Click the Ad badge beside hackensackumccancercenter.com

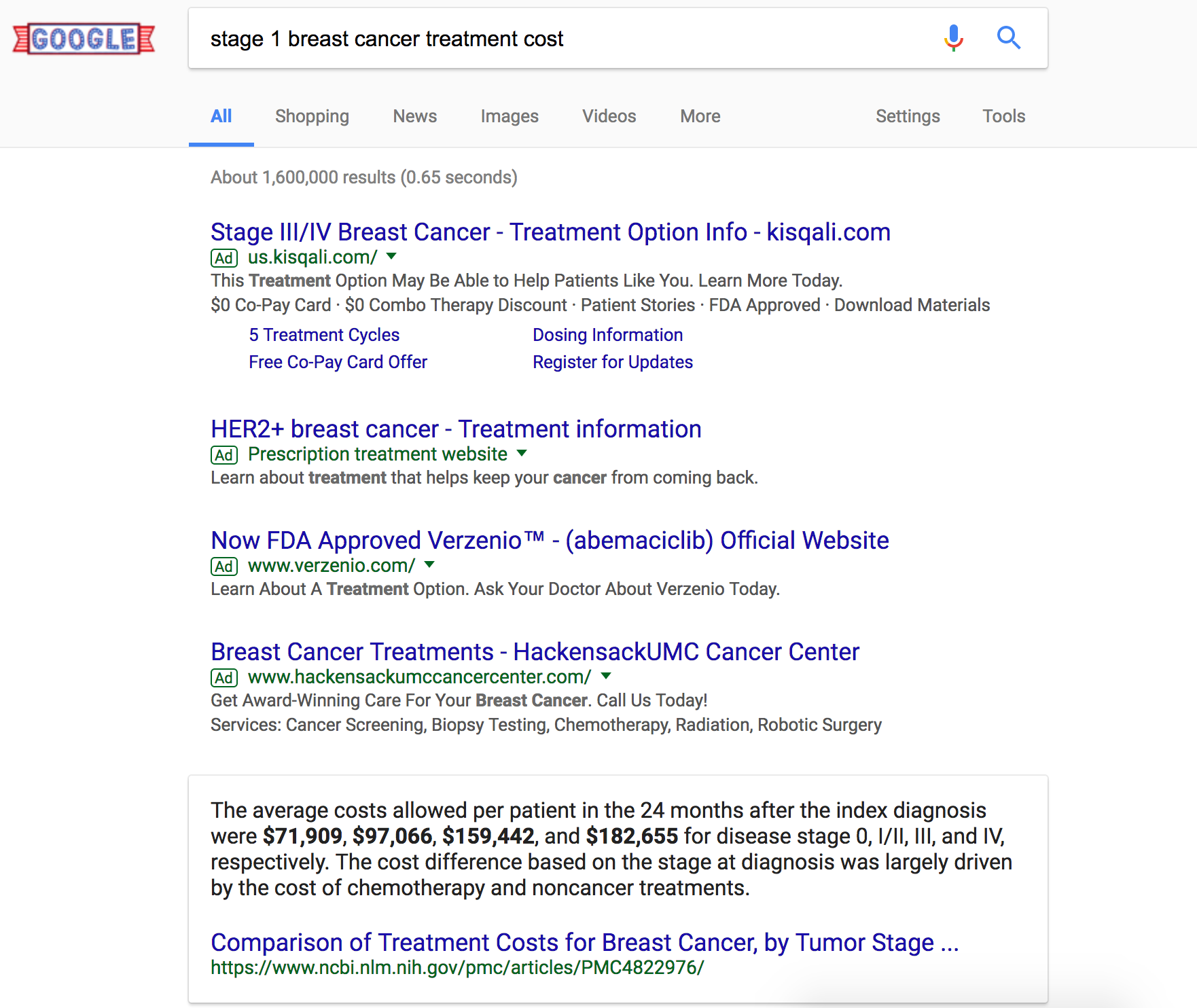[224, 678]
